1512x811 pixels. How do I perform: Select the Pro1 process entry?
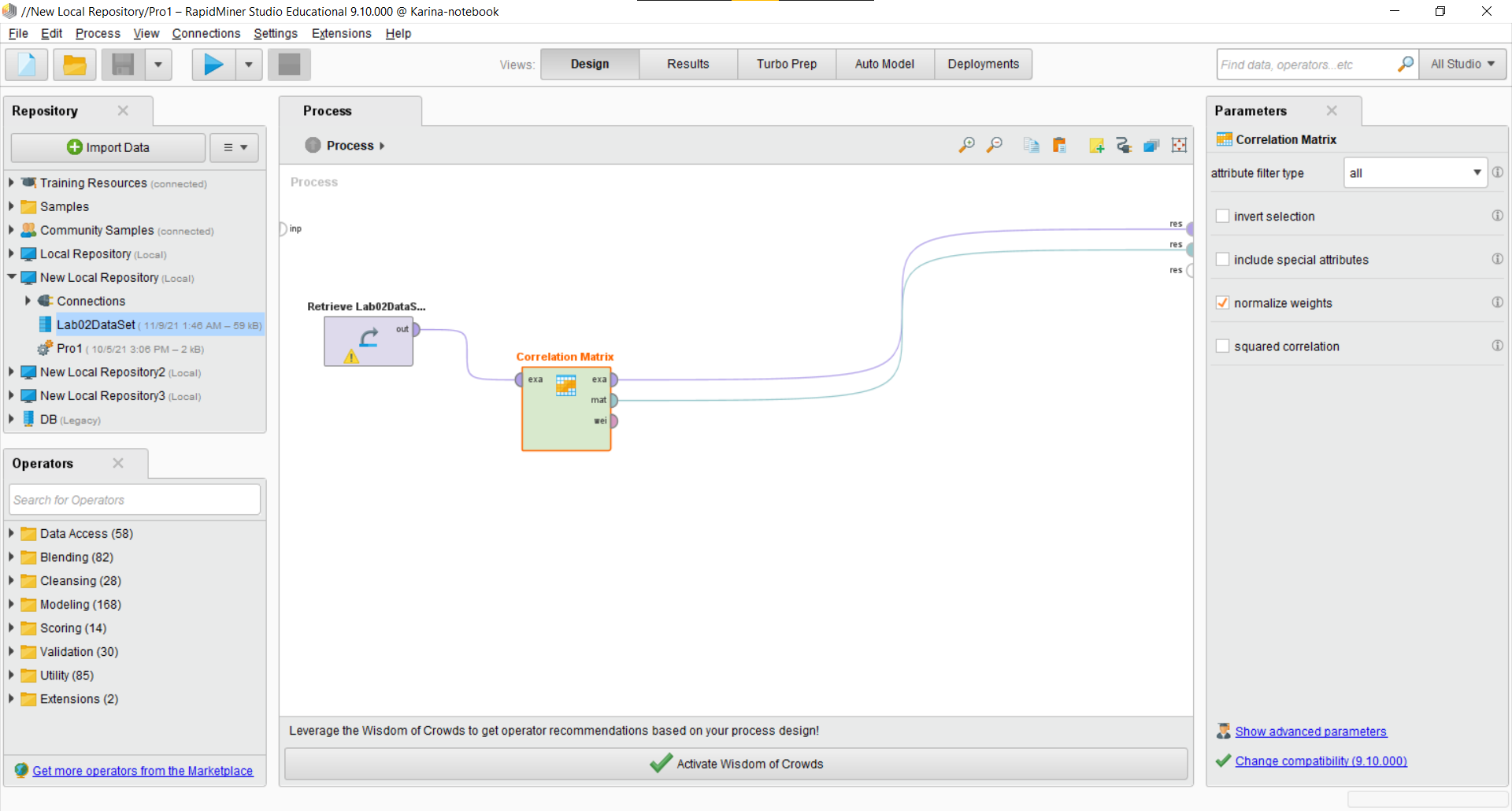(x=122, y=348)
